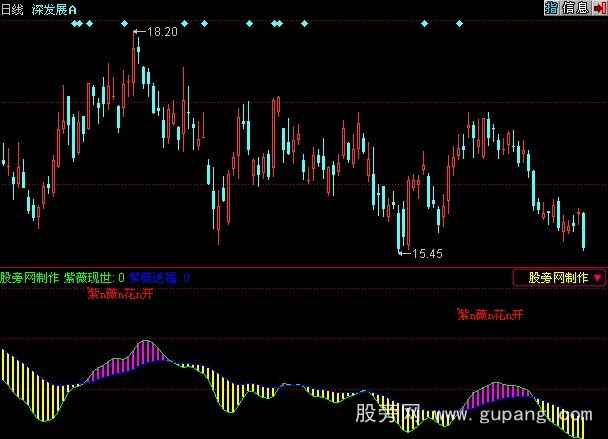The image size is (608, 439).
Task: Switch the 日线 period label
Action: pos(13,8)
